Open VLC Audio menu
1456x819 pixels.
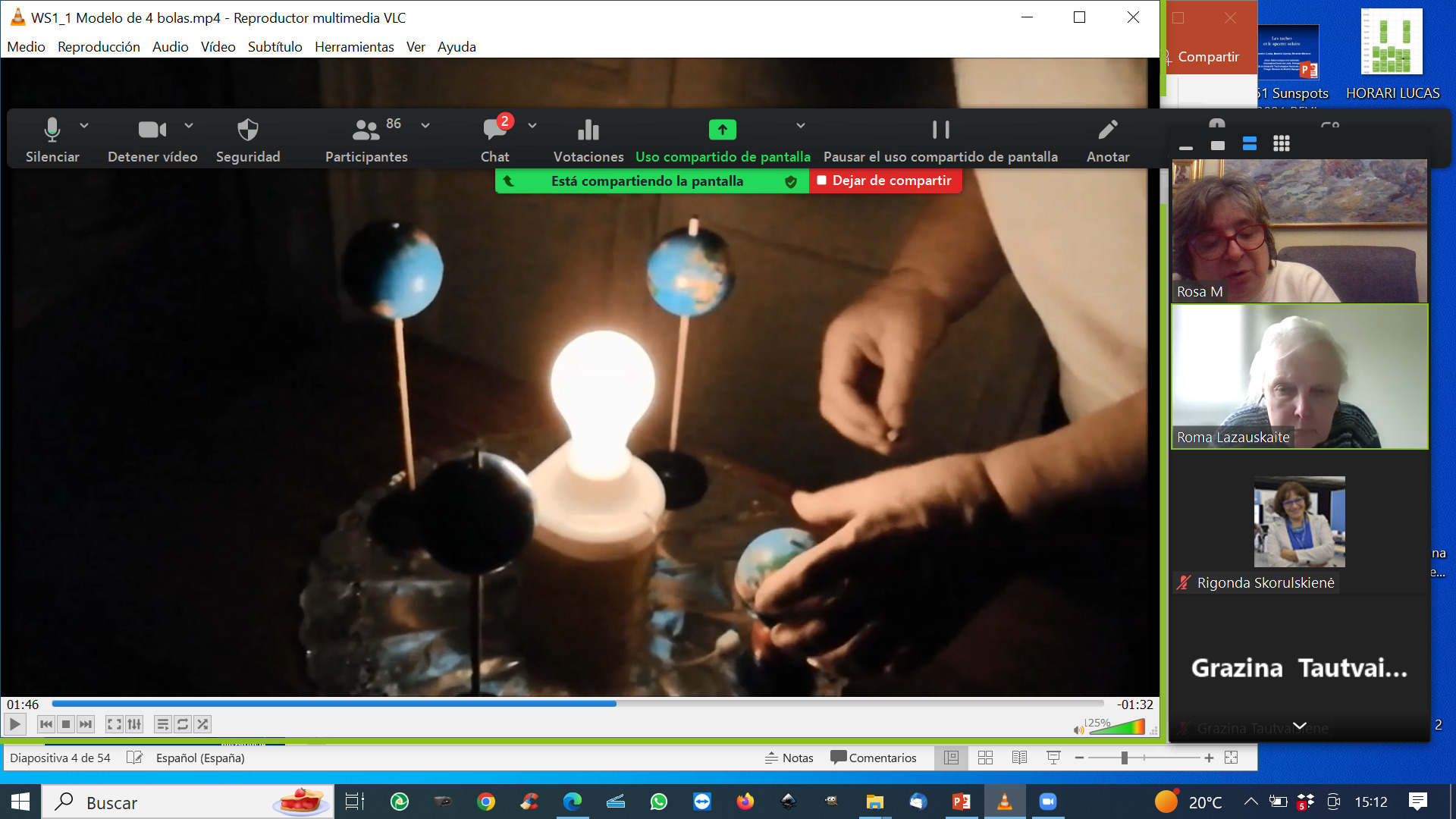pos(170,46)
